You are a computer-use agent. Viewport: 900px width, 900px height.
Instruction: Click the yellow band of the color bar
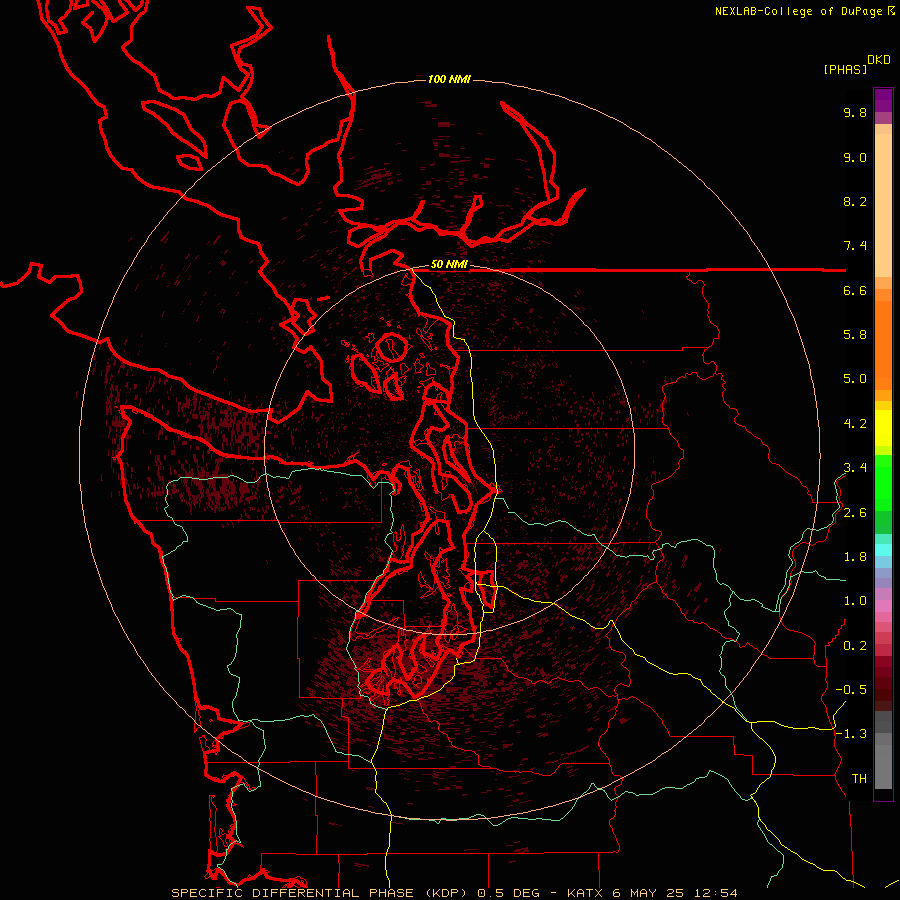pos(883,428)
